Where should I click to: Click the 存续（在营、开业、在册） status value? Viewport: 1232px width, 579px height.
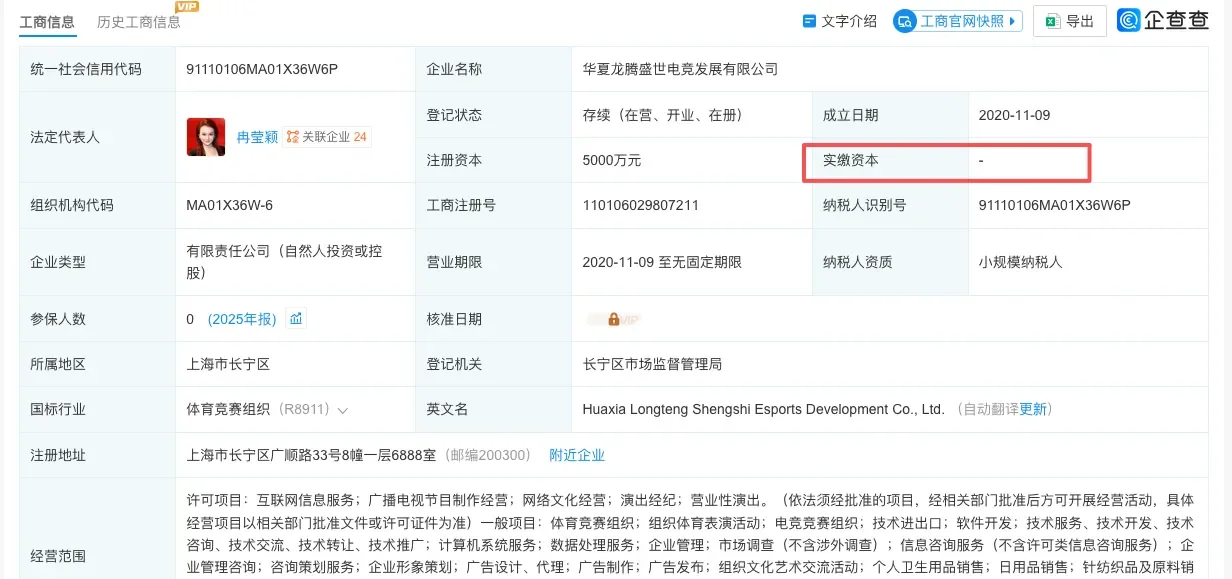coord(662,115)
